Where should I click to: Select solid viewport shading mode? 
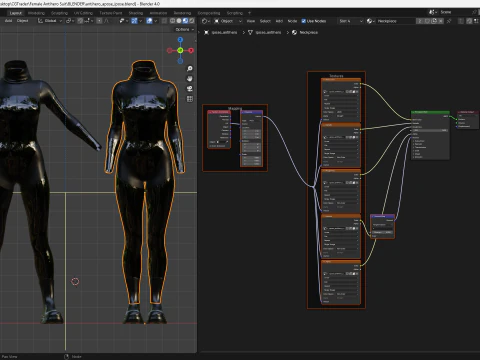[x=179, y=21]
